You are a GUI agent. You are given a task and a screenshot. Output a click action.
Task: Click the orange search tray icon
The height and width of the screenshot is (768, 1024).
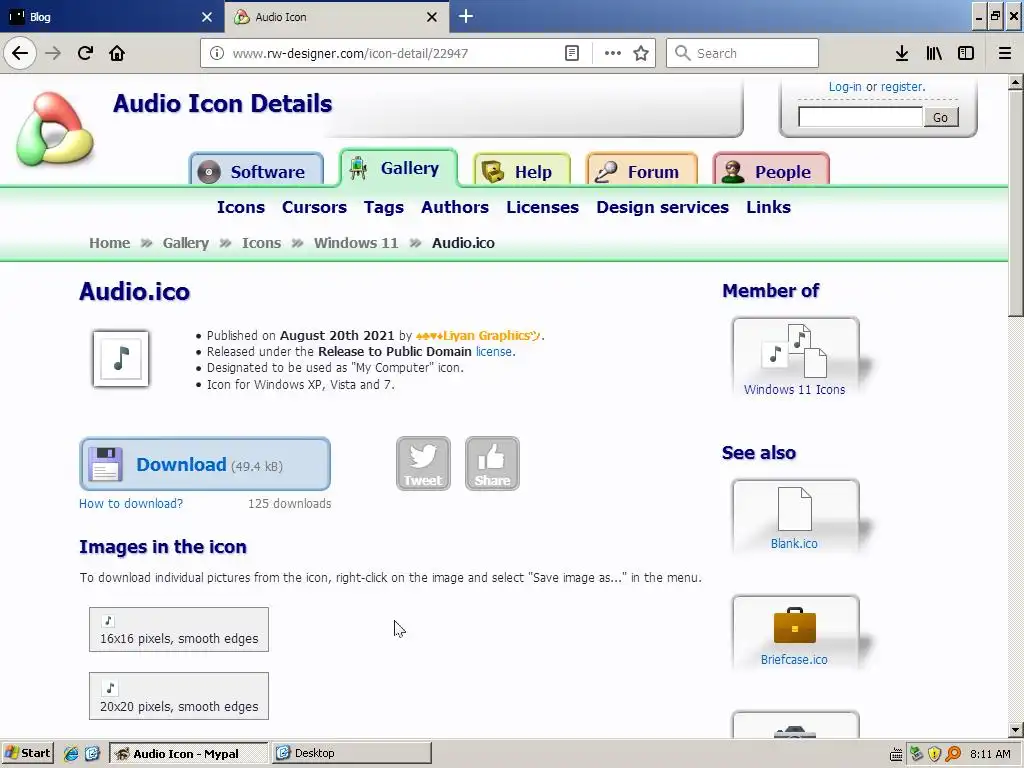pos(953,754)
